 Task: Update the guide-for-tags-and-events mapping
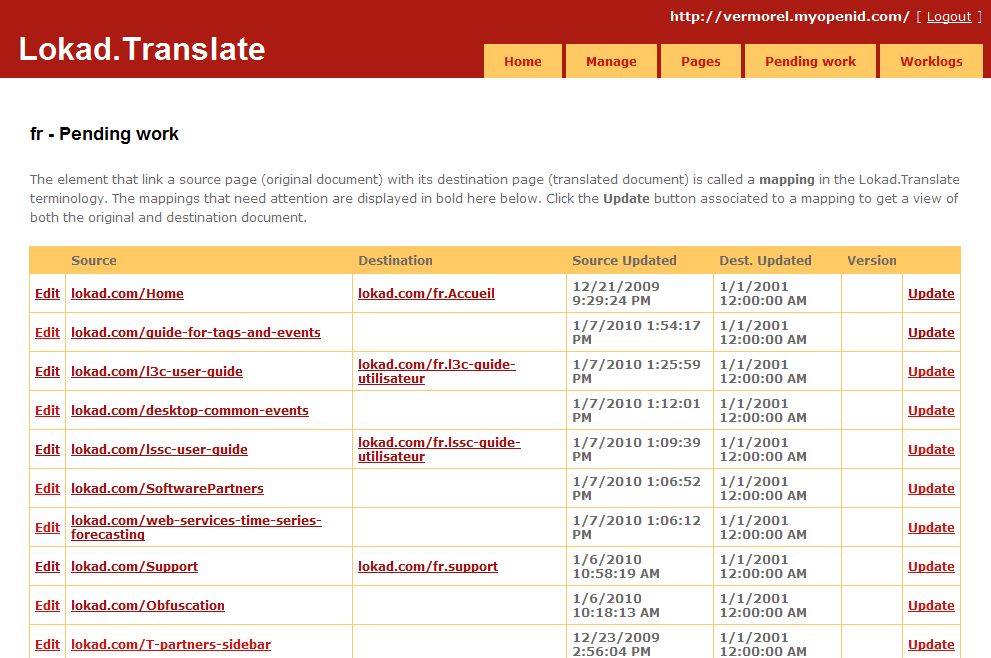click(931, 332)
